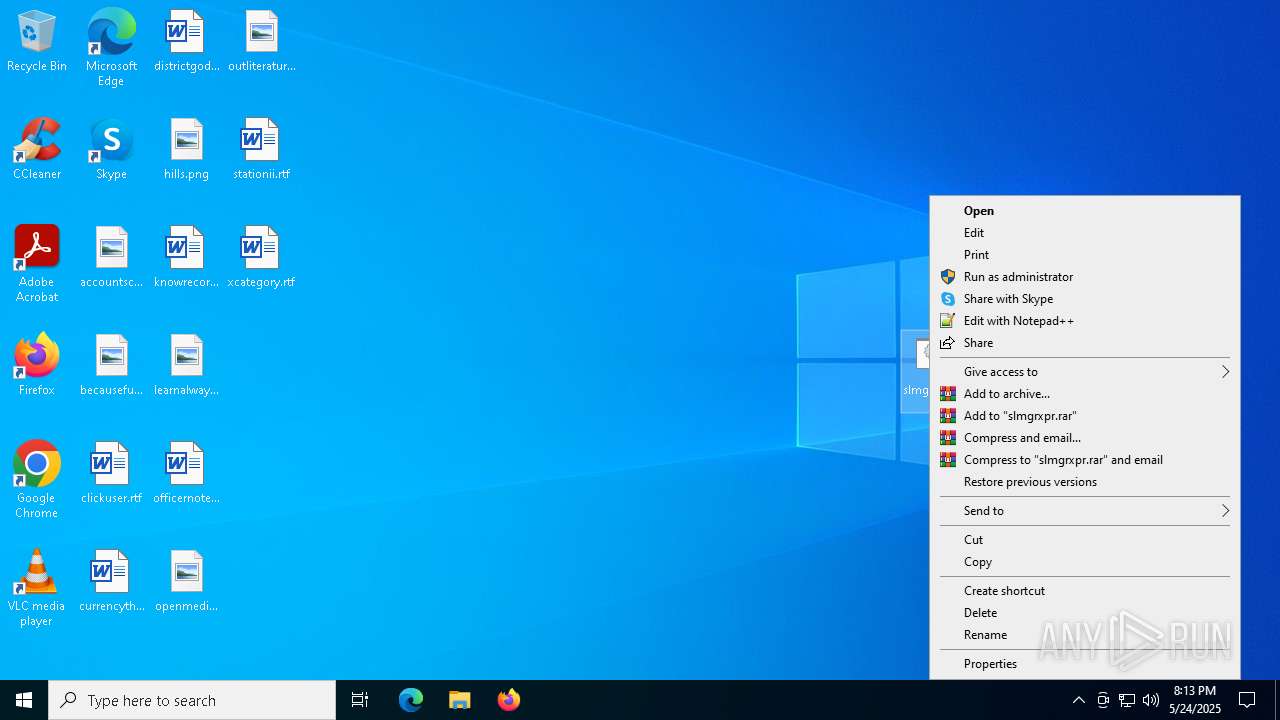The image size is (1280, 720).
Task: Select Create shortcut
Action: pyautogui.click(x=1085, y=591)
